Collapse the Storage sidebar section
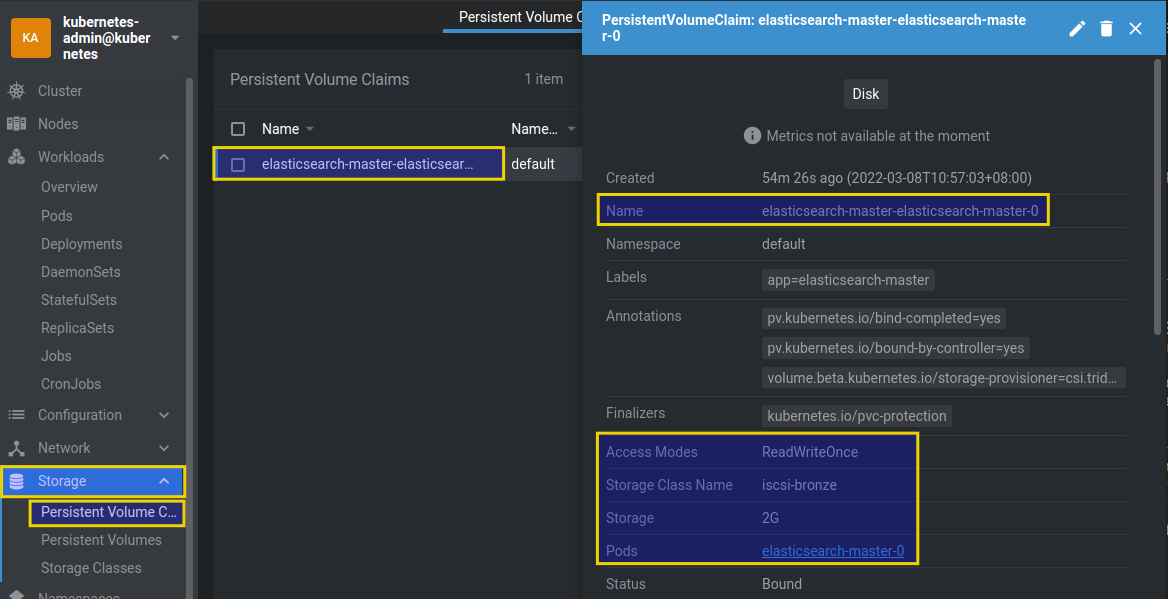Viewport: 1168px width, 599px height. (x=165, y=481)
